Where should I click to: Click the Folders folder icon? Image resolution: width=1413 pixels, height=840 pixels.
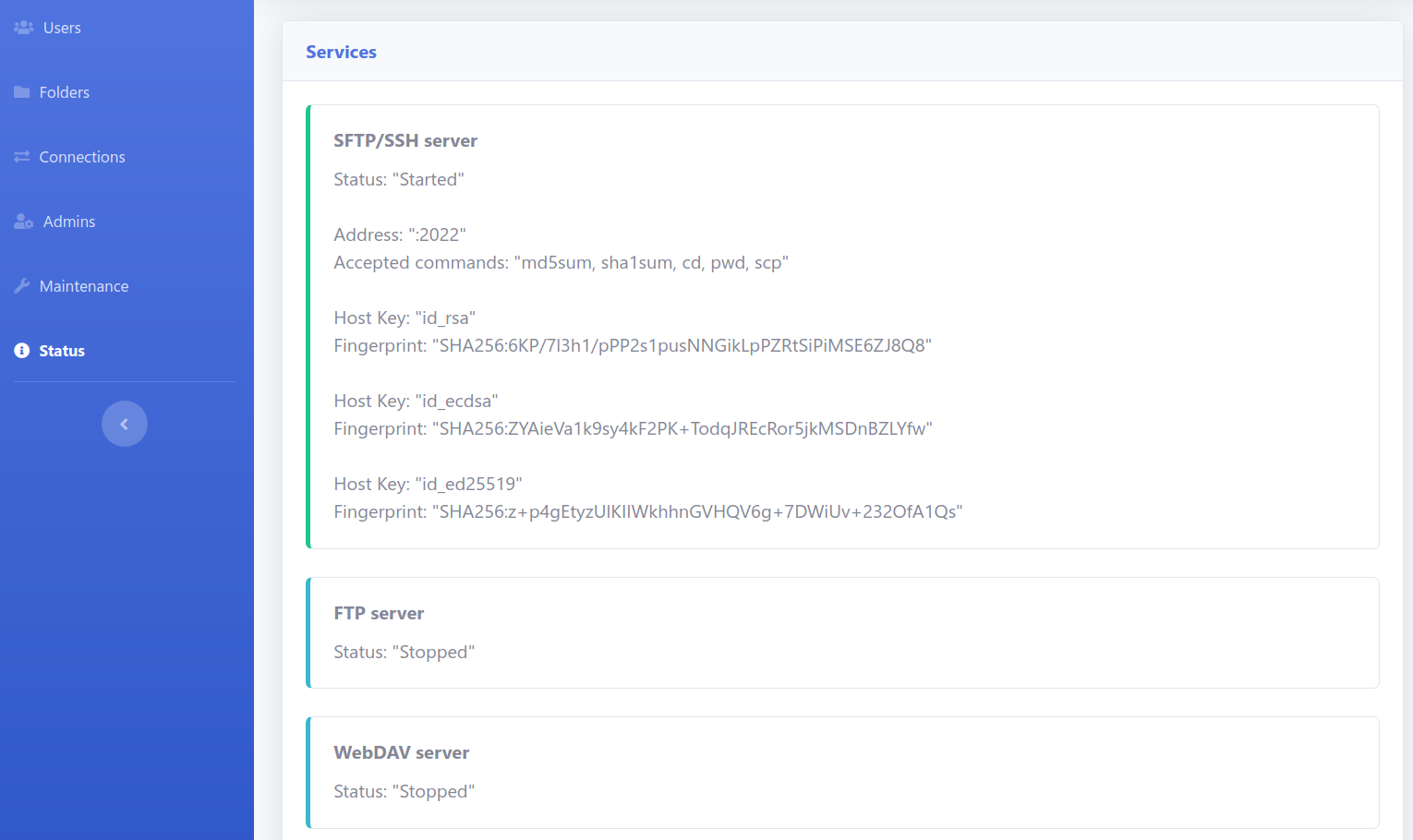(21, 92)
